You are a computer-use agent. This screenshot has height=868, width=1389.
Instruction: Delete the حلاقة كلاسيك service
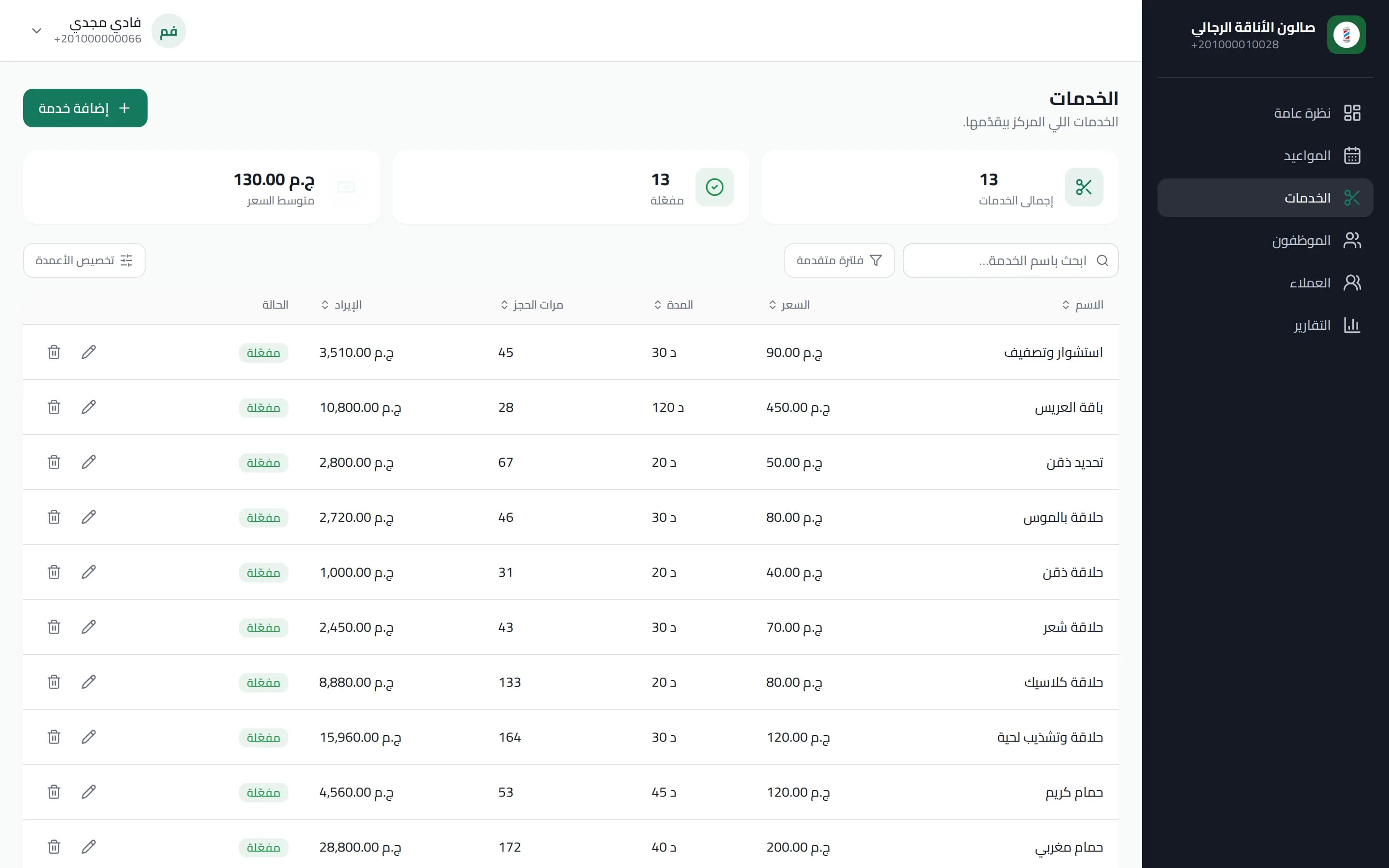point(54,682)
